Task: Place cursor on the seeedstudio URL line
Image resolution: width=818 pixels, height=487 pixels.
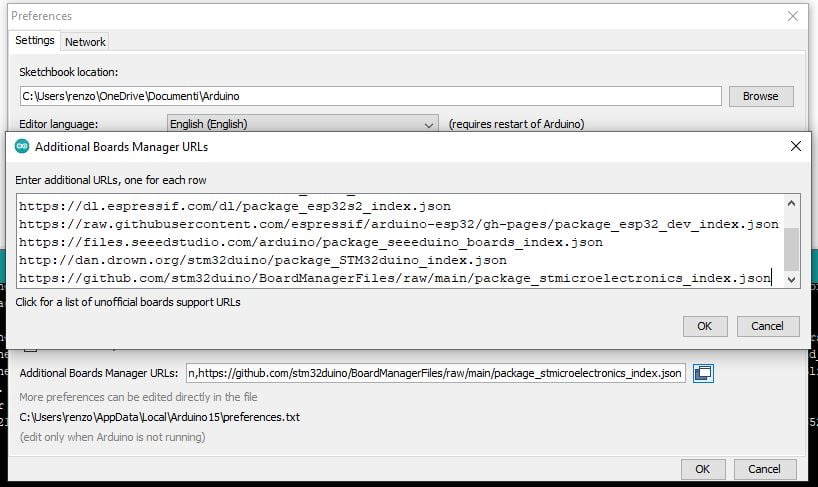Action: pyautogui.click(x=311, y=242)
